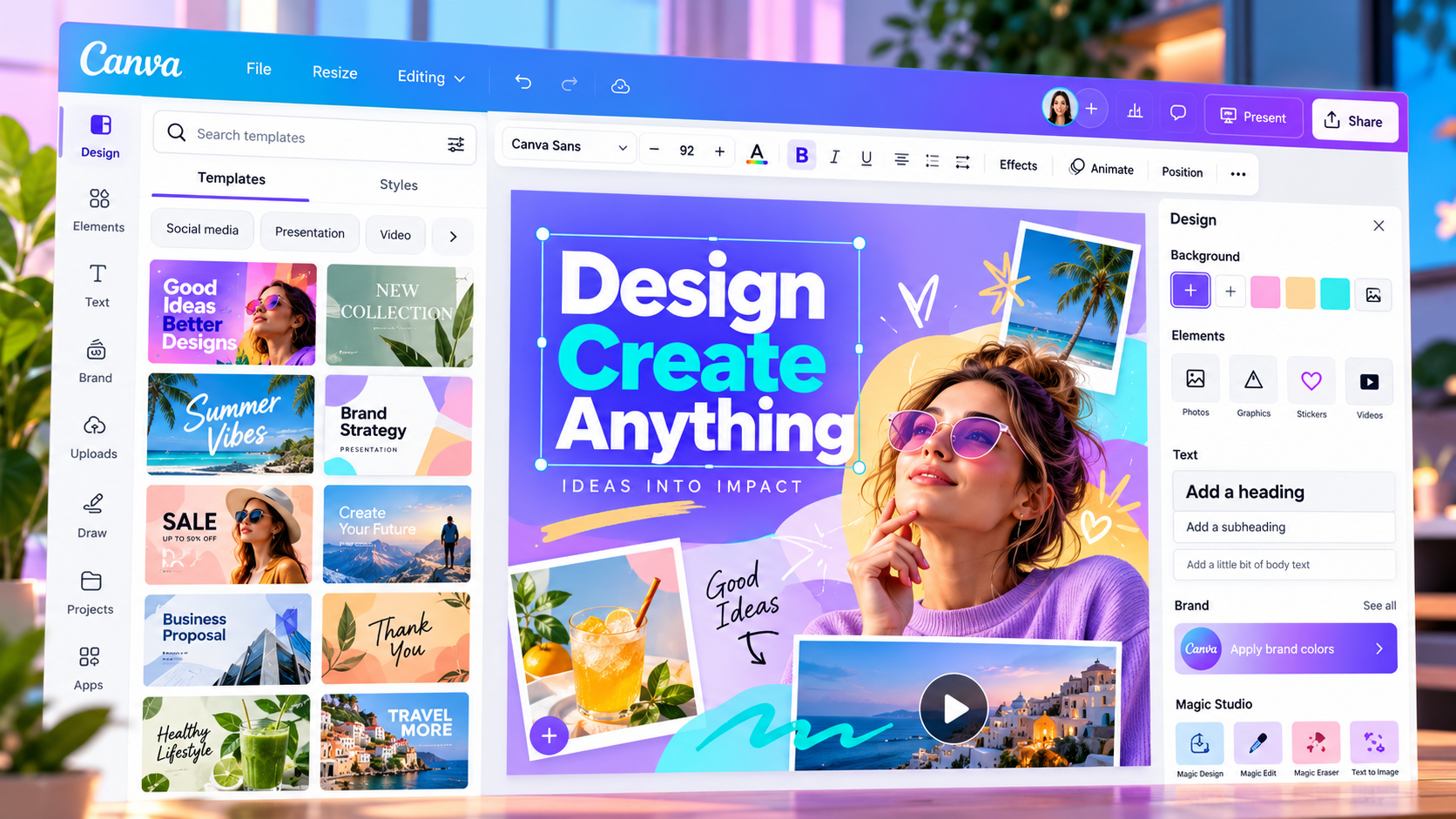The height and width of the screenshot is (819, 1456).
Task: Open the Videos element category
Action: pos(1369,390)
